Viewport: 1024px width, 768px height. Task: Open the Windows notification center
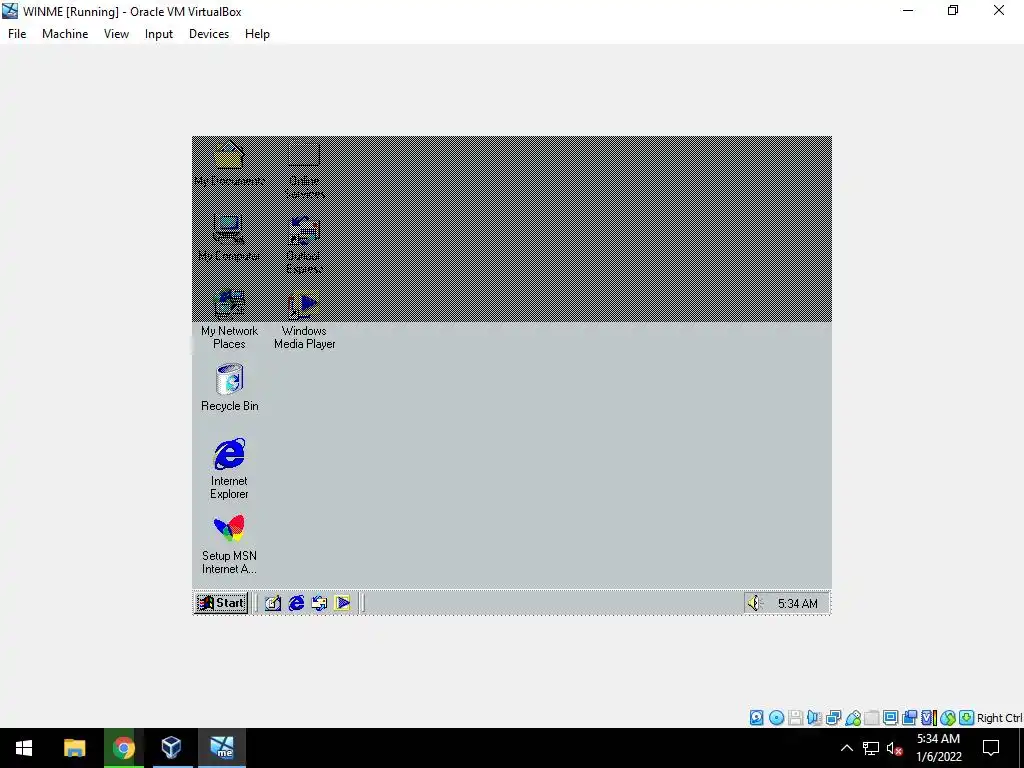click(991, 748)
